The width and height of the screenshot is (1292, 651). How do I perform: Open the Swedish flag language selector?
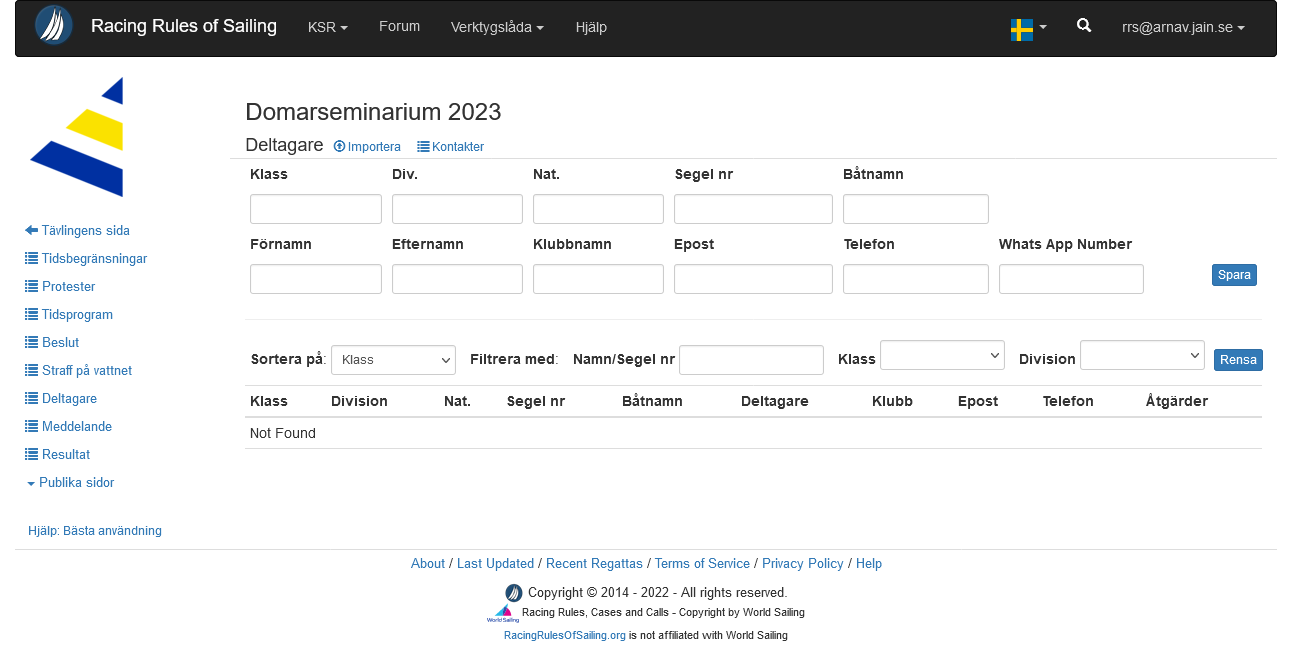(x=1028, y=29)
